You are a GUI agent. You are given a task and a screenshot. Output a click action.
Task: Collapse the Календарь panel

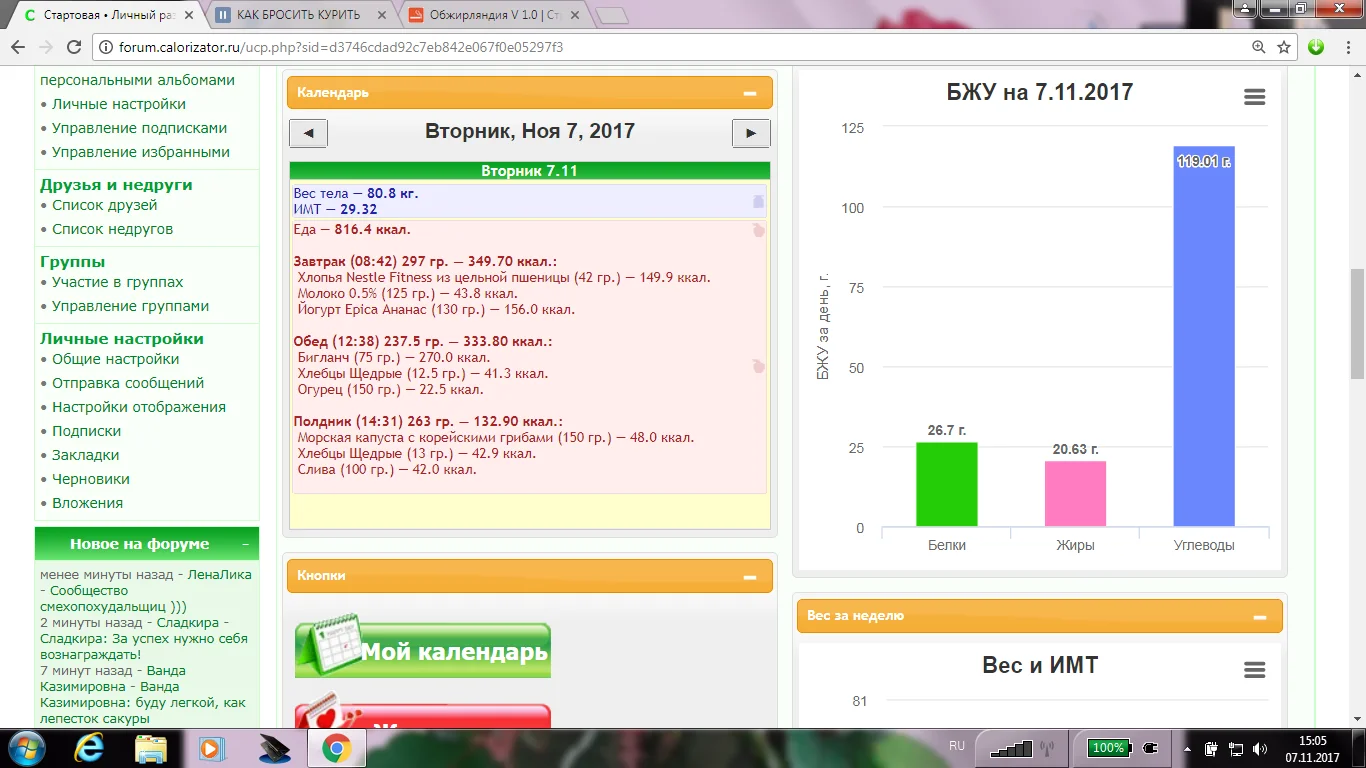750,93
